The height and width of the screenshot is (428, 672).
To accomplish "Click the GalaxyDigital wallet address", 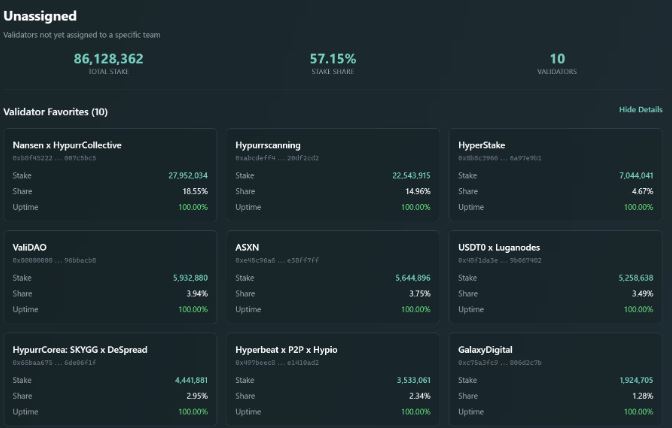I will [x=500, y=363].
